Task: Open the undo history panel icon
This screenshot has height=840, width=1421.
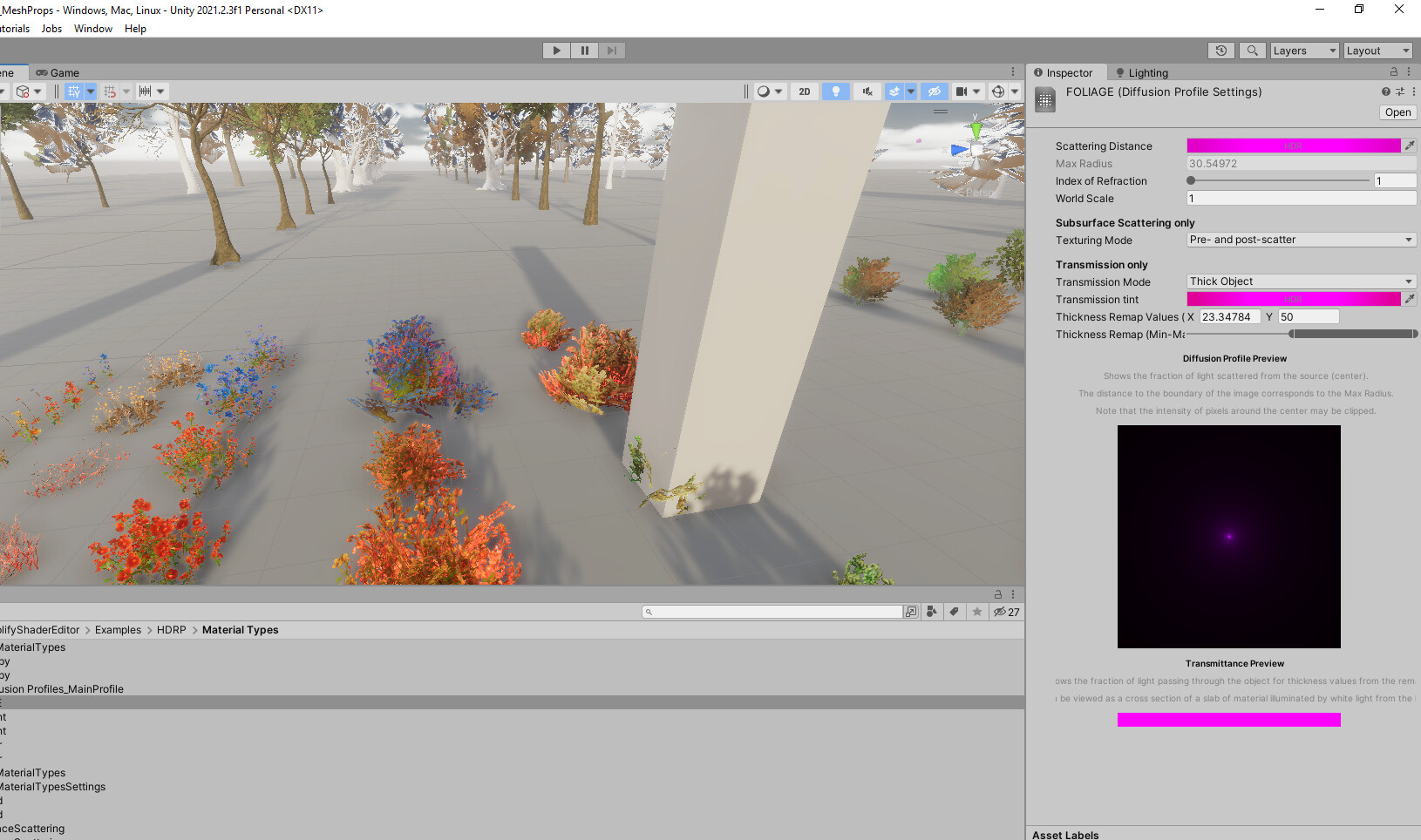Action: click(1220, 50)
